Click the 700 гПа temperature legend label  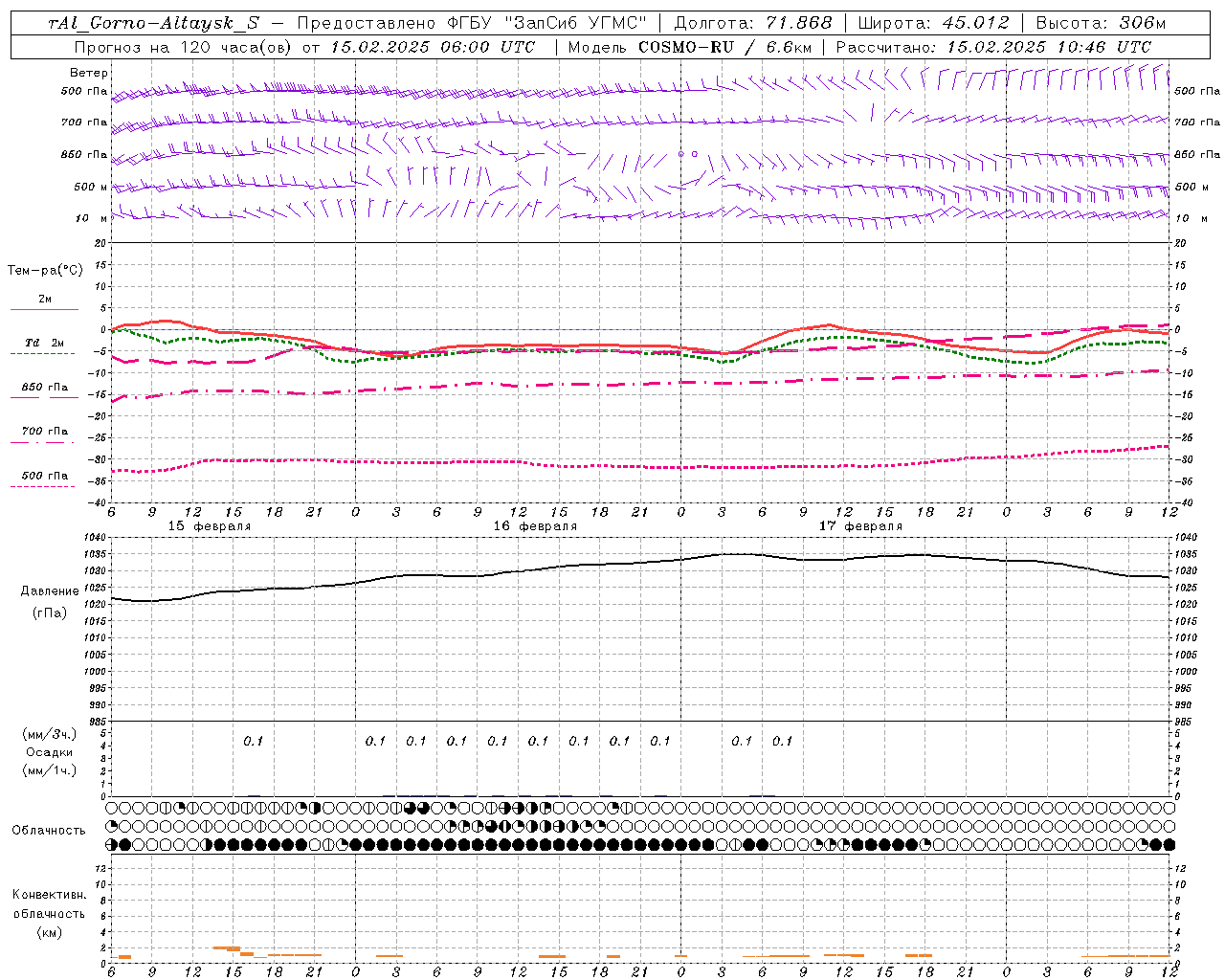(45, 431)
